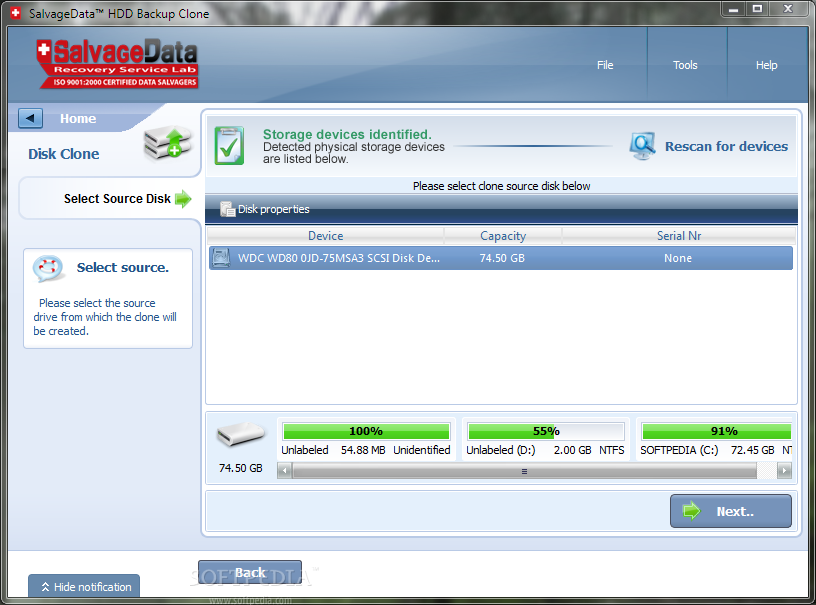Click the SalvageData logo
The width and height of the screenshot is (816, 605).
[x=117, y=63]
